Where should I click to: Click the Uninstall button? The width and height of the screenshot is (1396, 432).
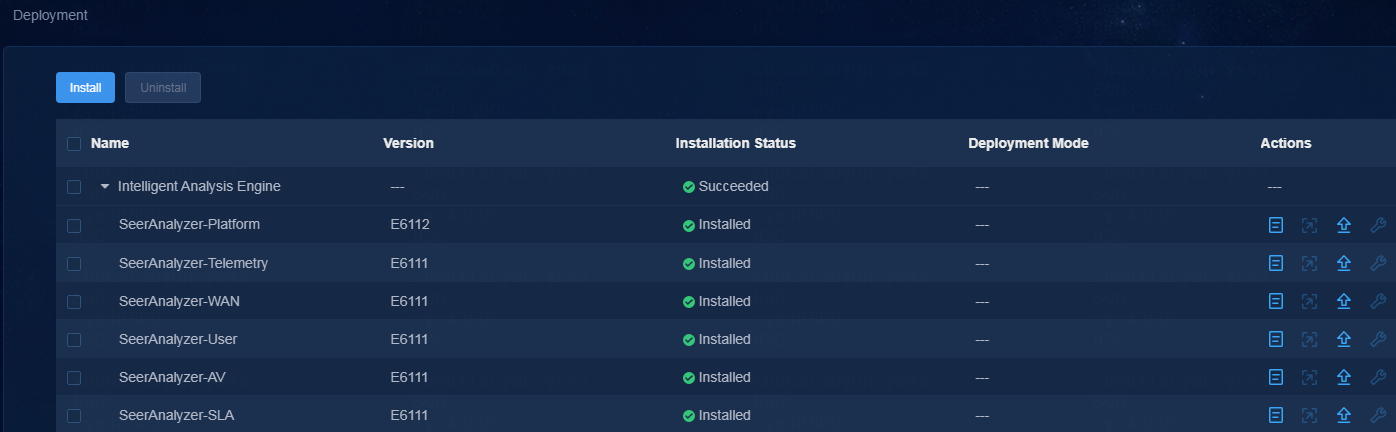click(x=163, y=87)
